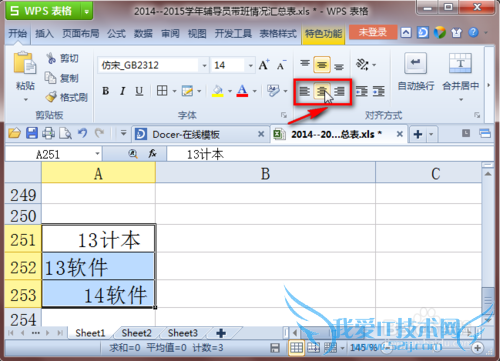The width and height of the screenshot is (500, 361).
Task: Click the clear formatting eraser icon
Action: tap(273, 91)
